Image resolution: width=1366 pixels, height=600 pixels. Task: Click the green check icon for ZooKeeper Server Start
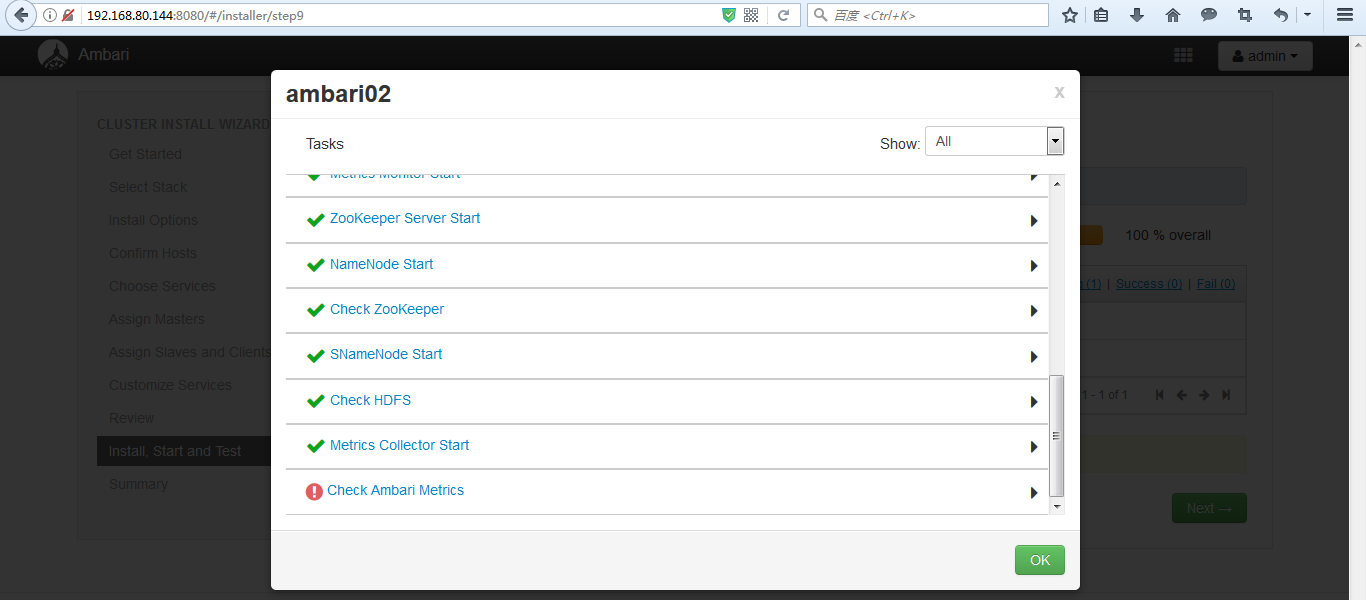[x=316, y=220]
